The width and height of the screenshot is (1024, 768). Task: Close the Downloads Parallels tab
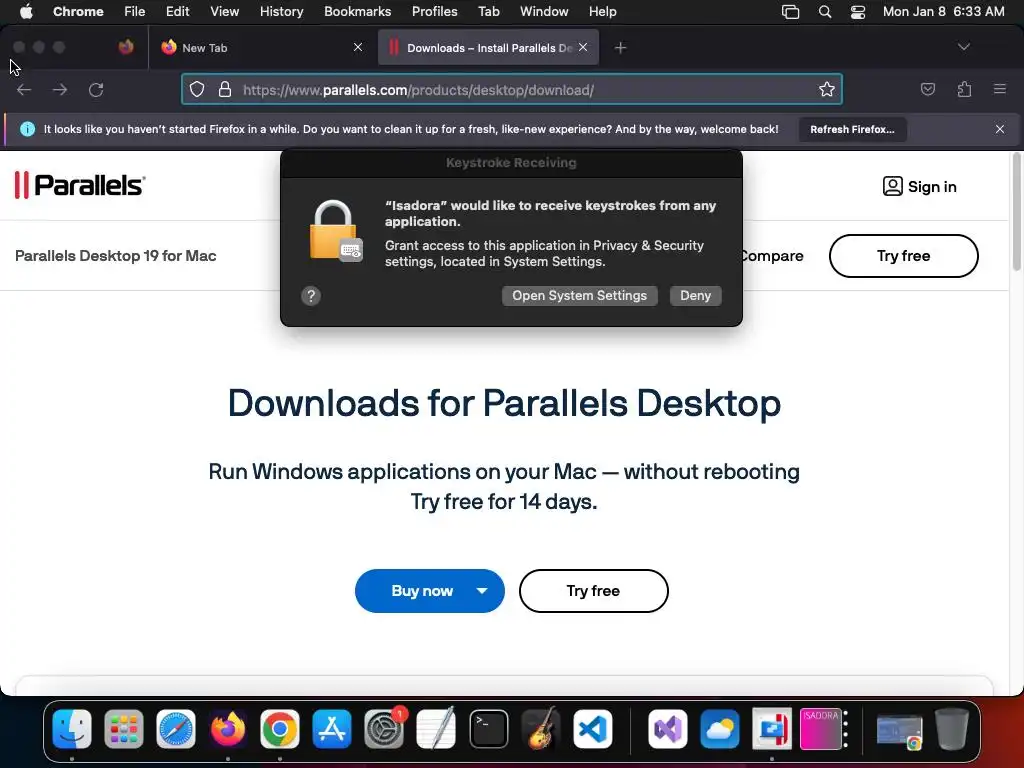(583, 47)
